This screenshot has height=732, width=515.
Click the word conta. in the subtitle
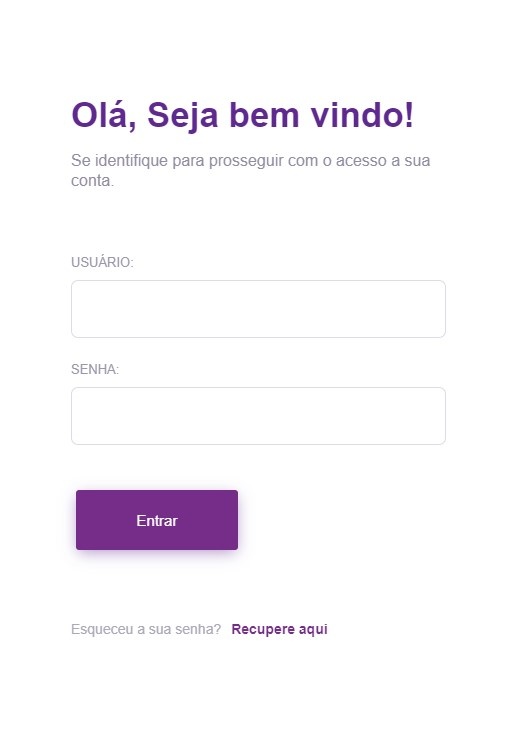(x=92, y=181)
